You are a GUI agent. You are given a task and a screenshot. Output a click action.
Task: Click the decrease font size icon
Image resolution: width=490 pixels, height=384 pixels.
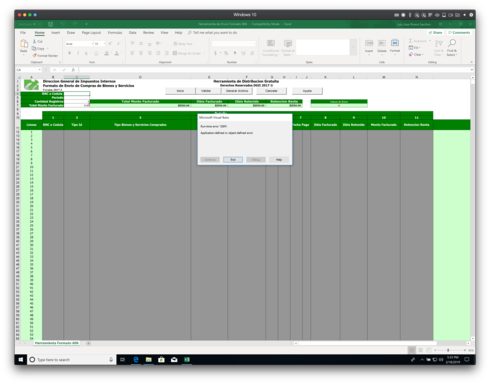[x=118, y=44]
